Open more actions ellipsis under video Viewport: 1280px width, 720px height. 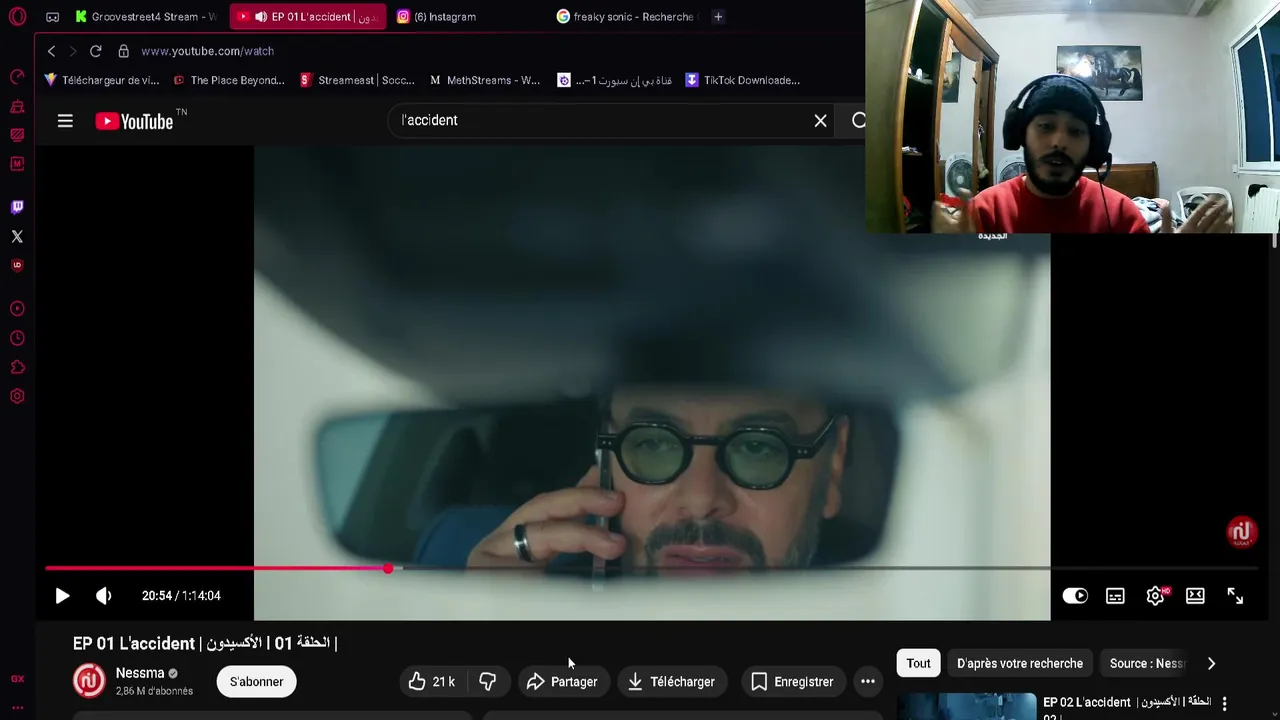[868, 682]
